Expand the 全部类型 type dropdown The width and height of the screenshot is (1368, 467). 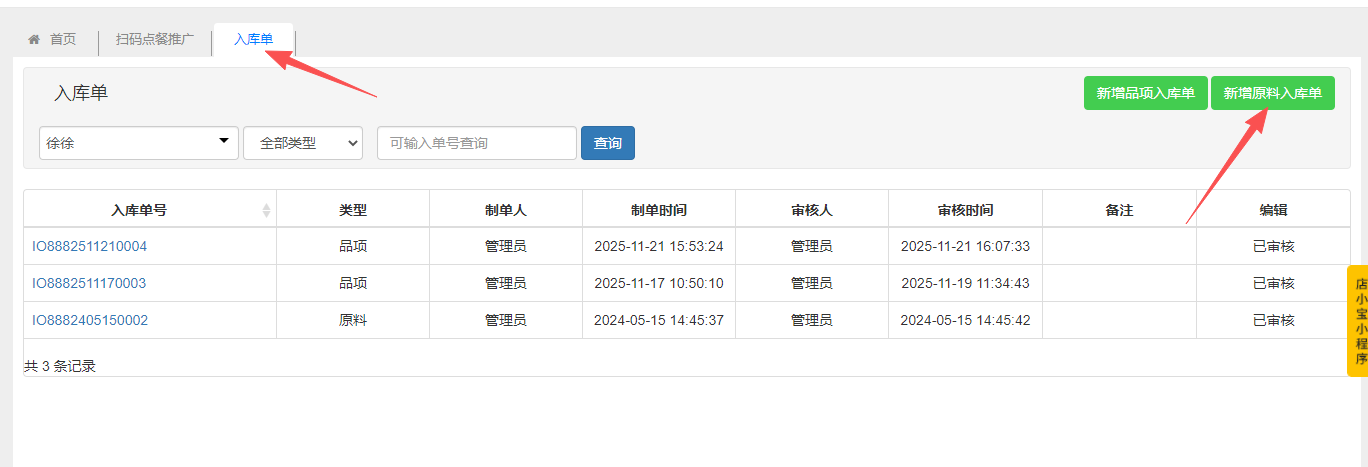point(302,143)
